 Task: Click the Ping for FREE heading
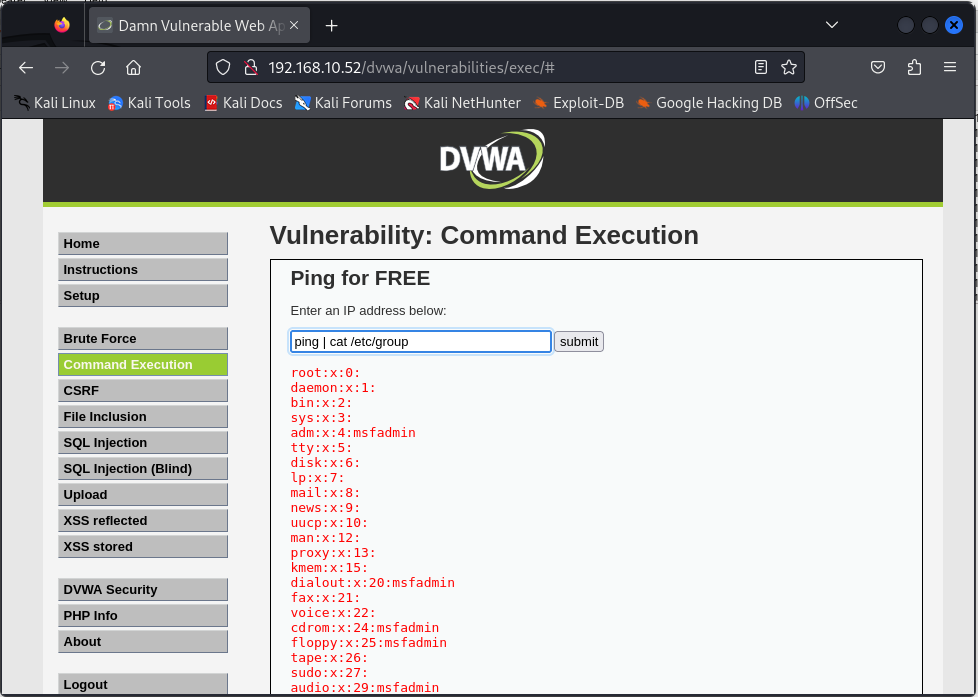(361, 278)
